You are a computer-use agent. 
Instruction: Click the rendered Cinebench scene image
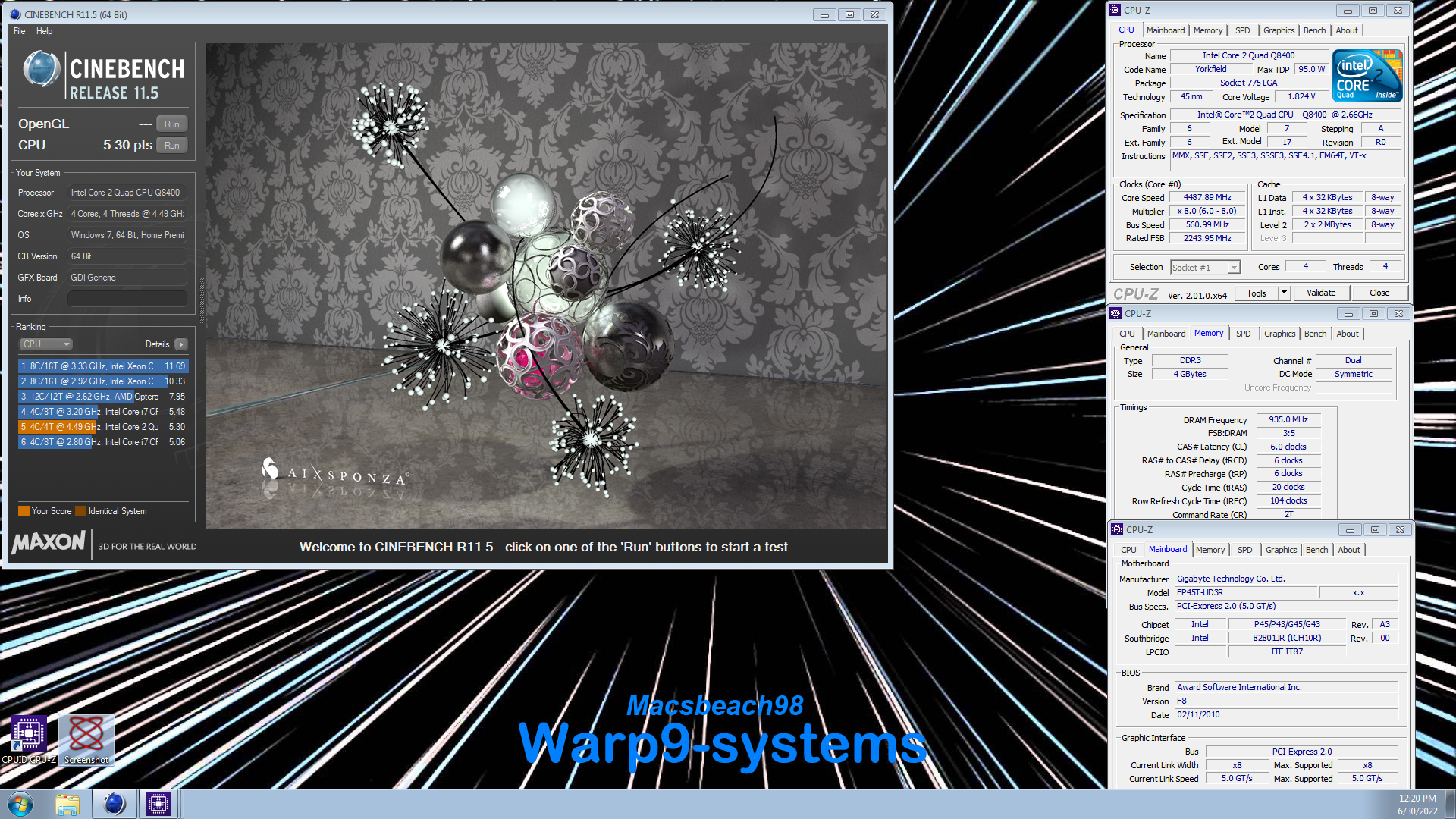coord(546,286)
